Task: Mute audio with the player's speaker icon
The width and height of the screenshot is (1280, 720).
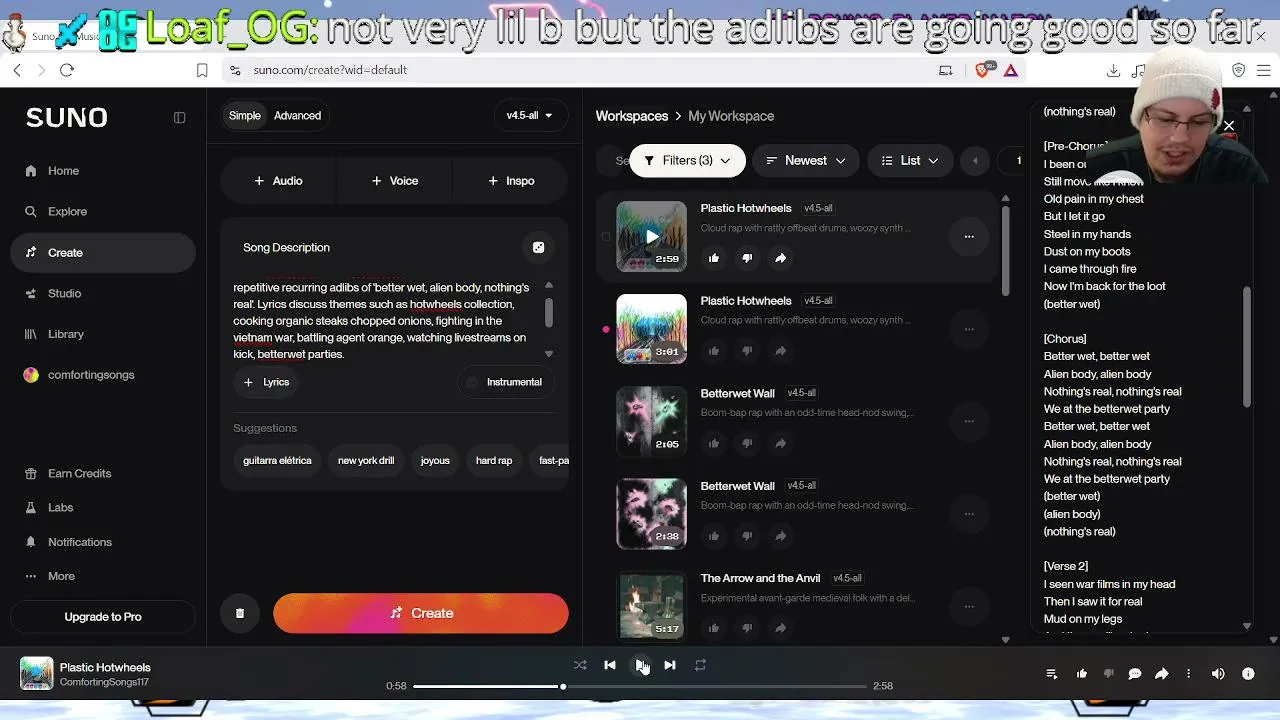Action: (1218, 674)
